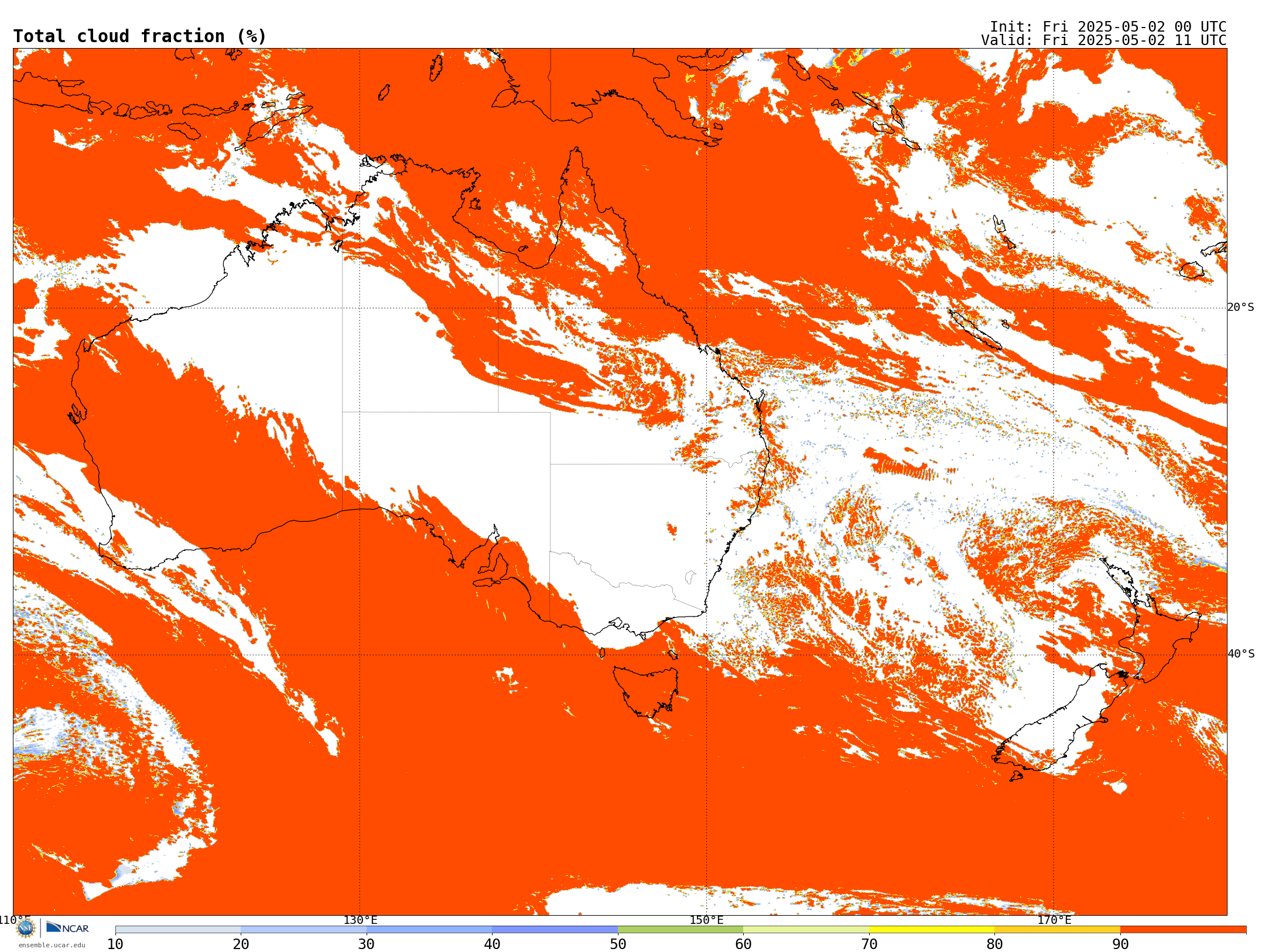Click the NSF logo

(x=26, y=927)
